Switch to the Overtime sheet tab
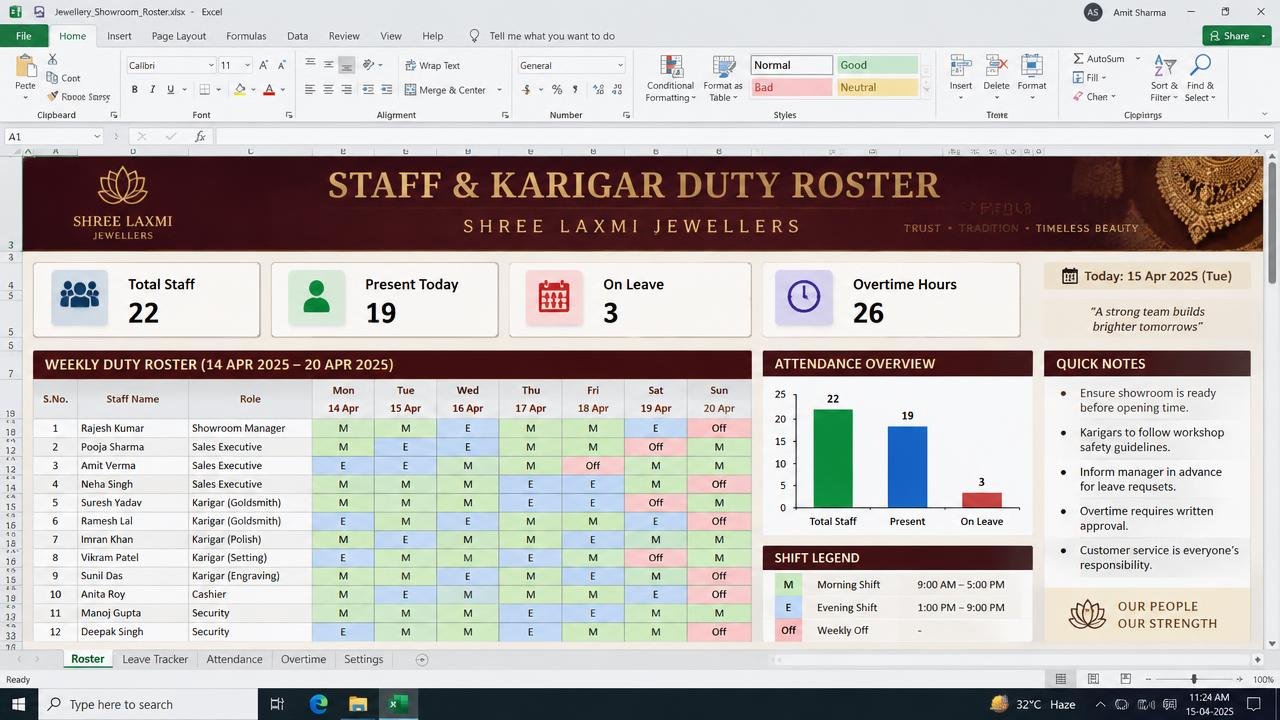 point(303,659)
